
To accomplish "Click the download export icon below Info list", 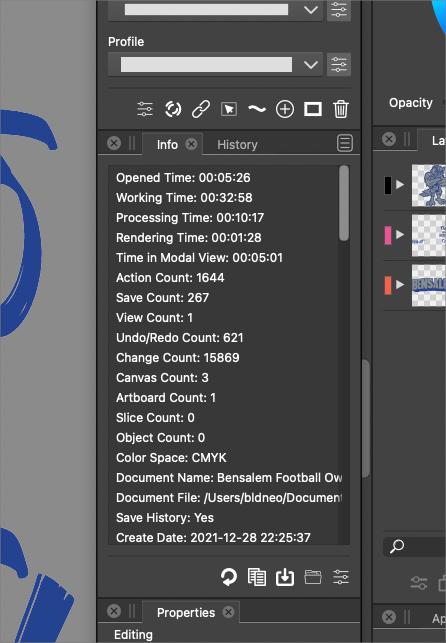I will click(x=285, y=577).
